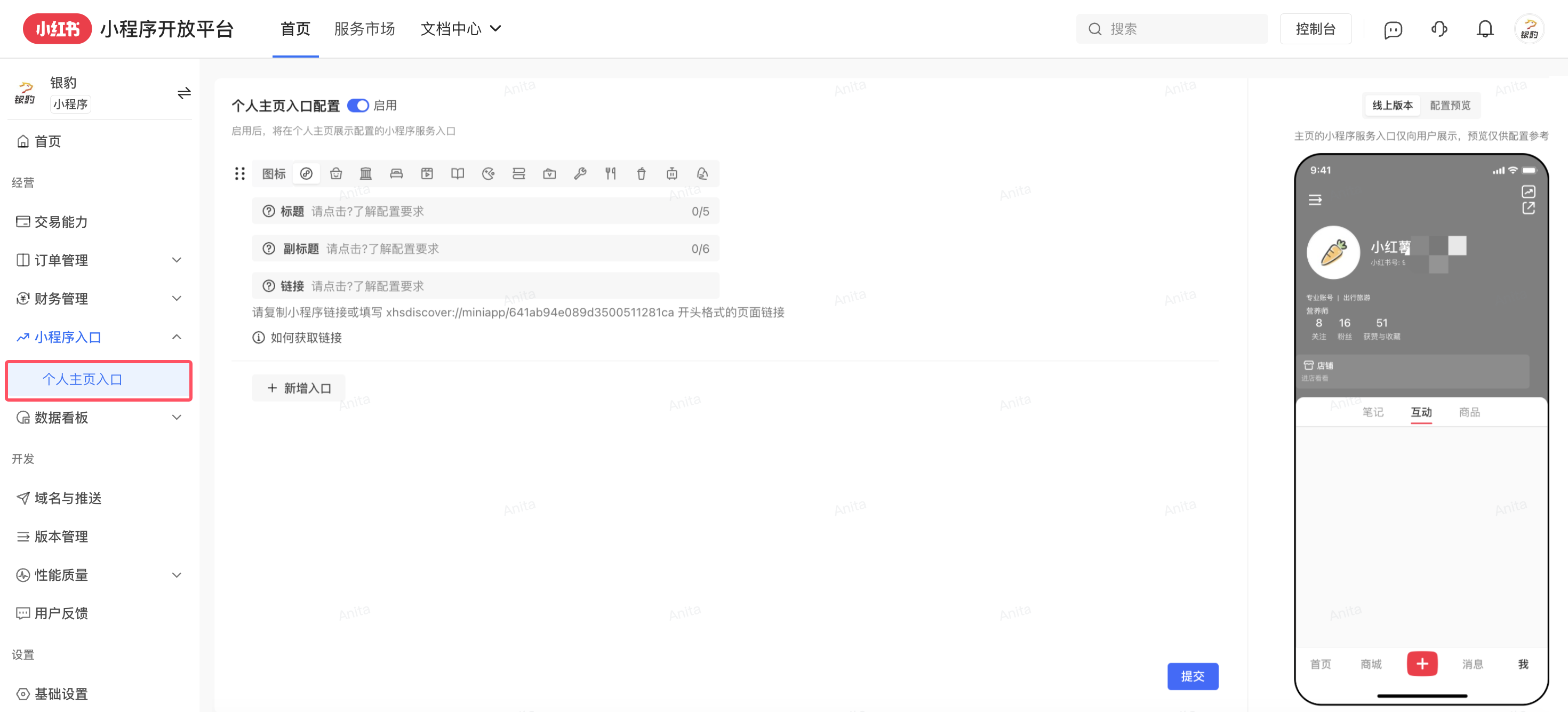Click the 新增入口 button
The width and height of the screenshot is (1568, 712).
click(x=299, y=388)
